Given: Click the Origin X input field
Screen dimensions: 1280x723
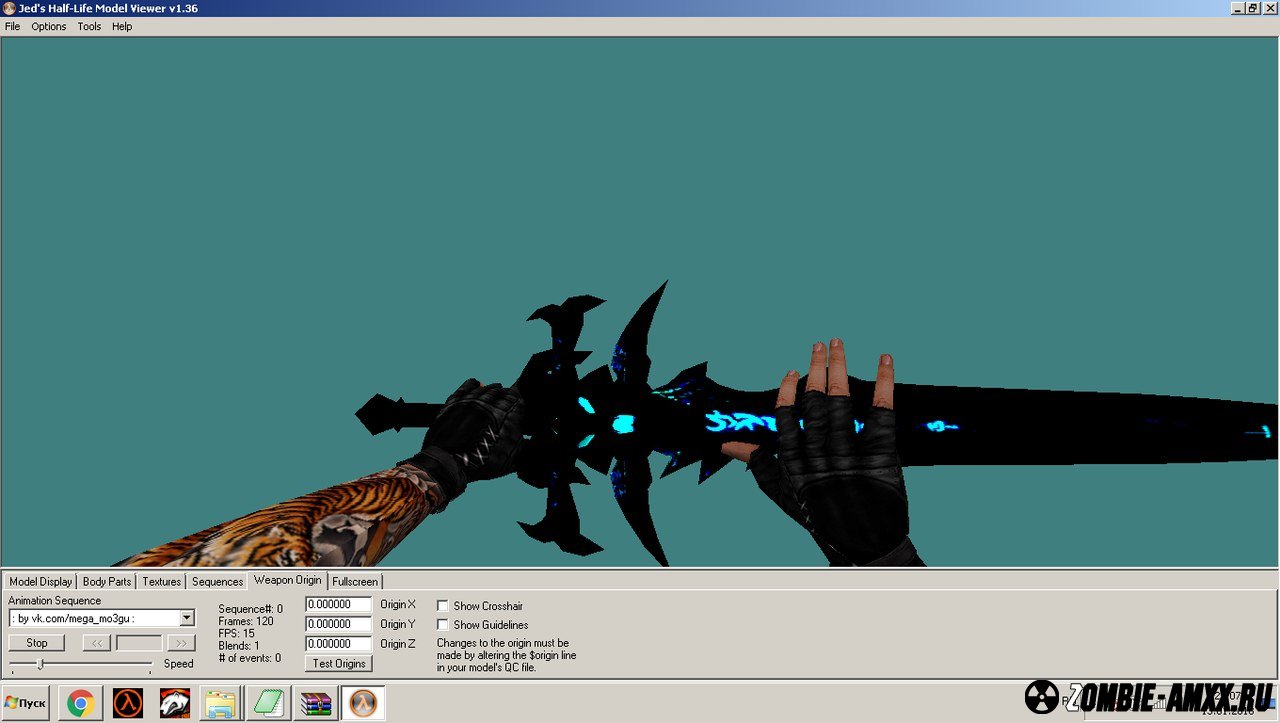Looking at the screenshot, I should pos(338,605).
